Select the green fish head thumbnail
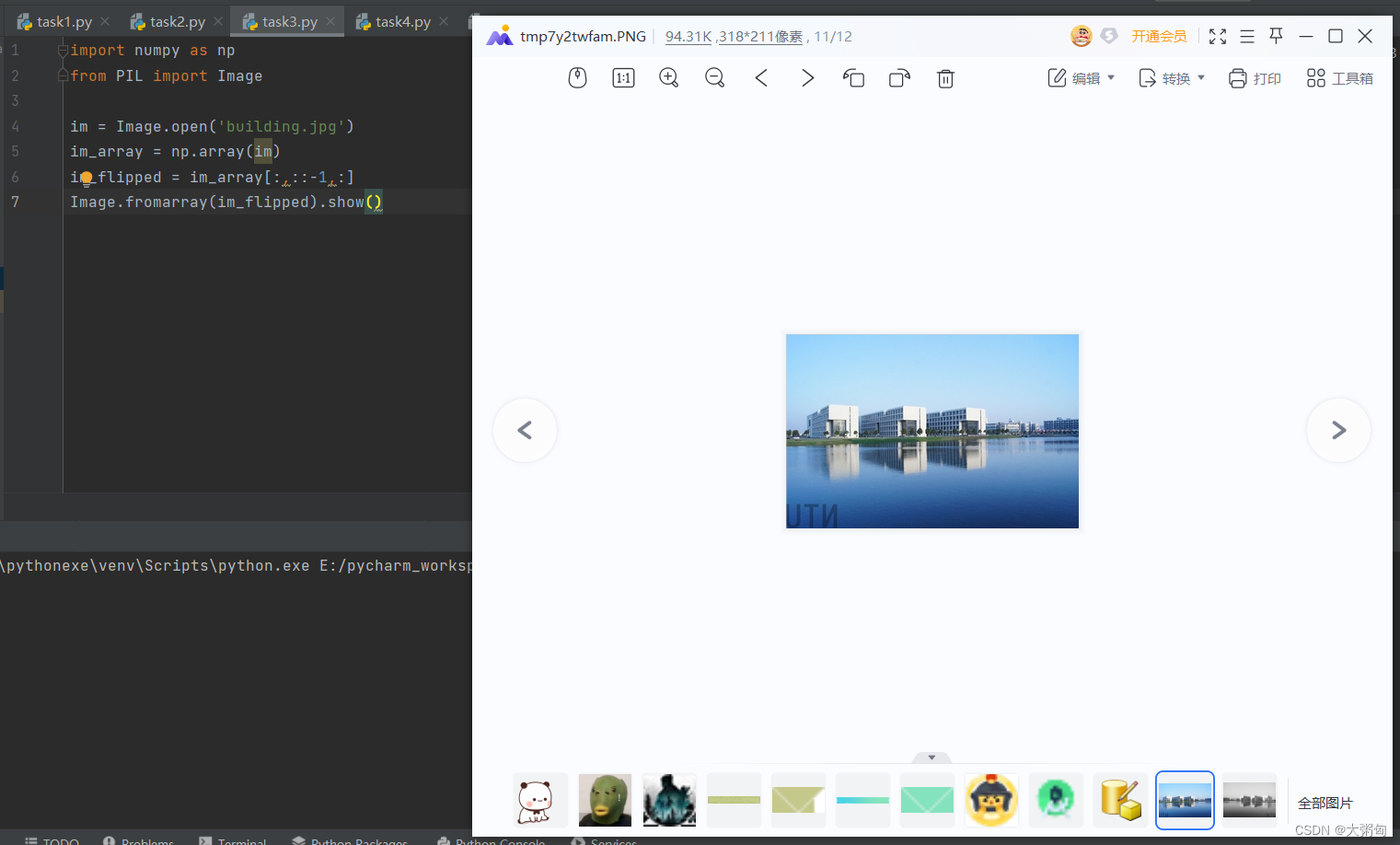 (605, 800)
